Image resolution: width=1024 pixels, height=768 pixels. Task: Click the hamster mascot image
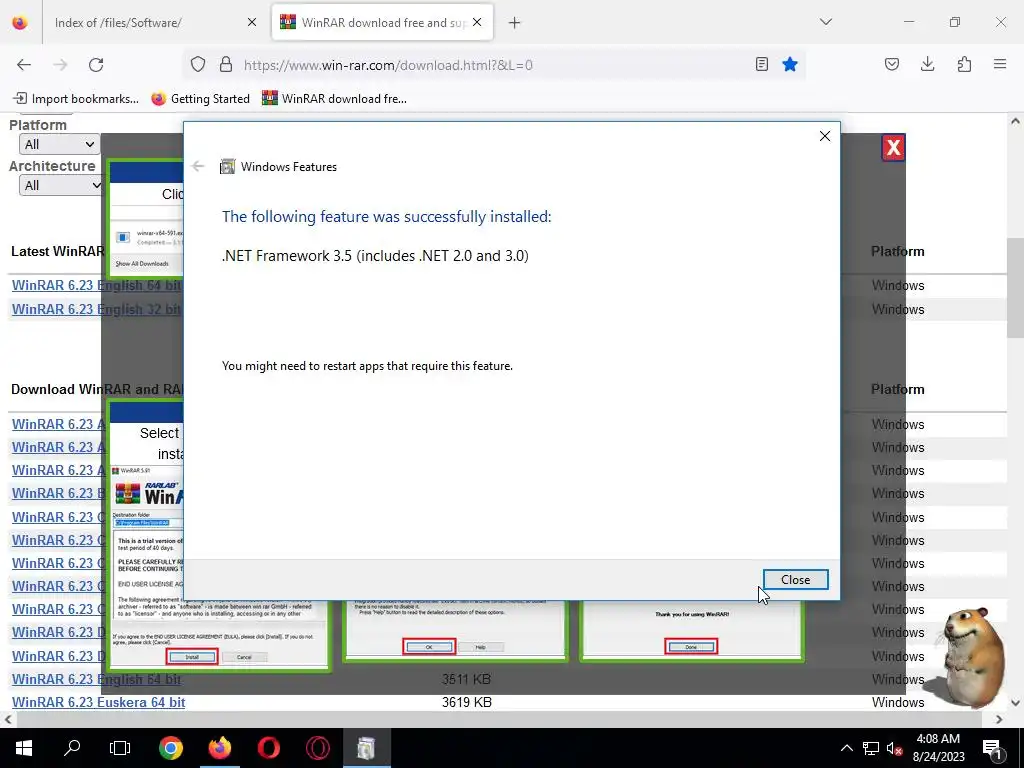pos(973,656)
